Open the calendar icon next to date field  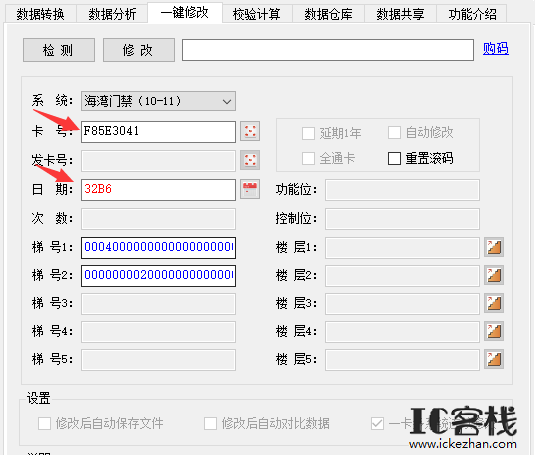point(250,189)
